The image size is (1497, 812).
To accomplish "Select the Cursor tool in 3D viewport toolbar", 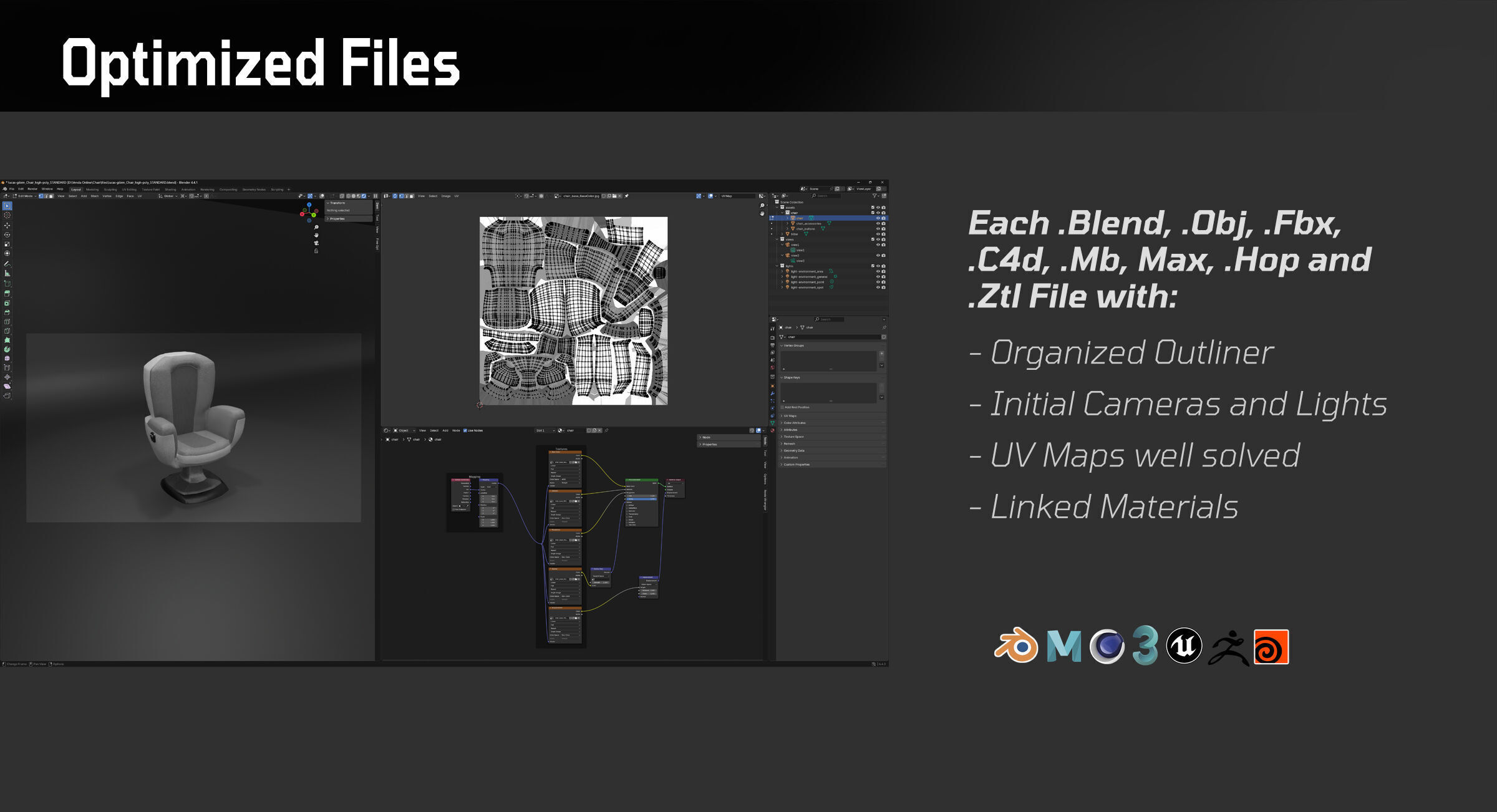I will pyautogui.click(x=7, y=215).
